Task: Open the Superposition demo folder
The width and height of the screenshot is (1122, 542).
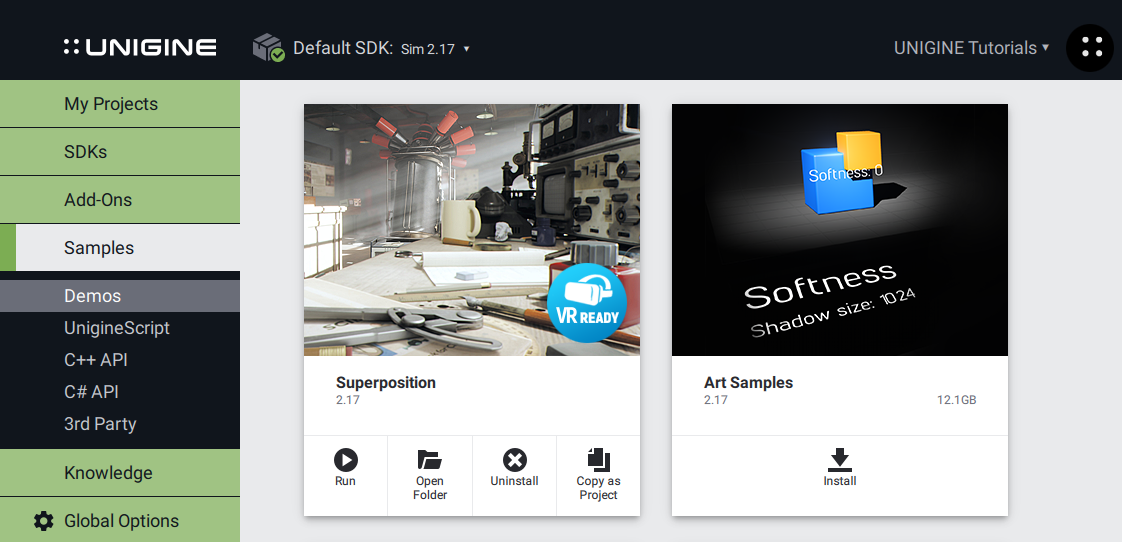Action: (430, 473)
